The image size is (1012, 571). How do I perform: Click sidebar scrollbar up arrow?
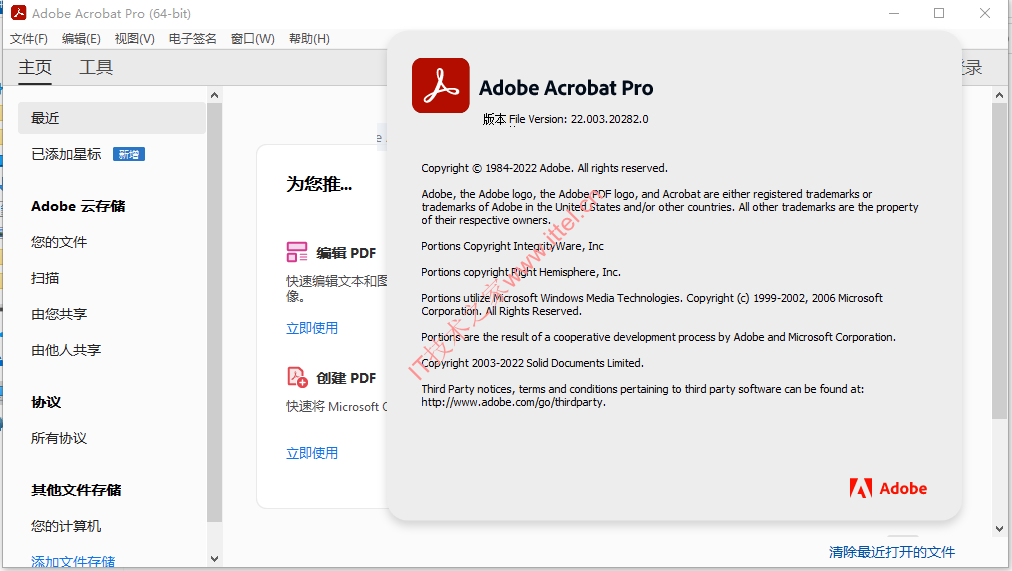pyautogui.click(x=214, y=95)
